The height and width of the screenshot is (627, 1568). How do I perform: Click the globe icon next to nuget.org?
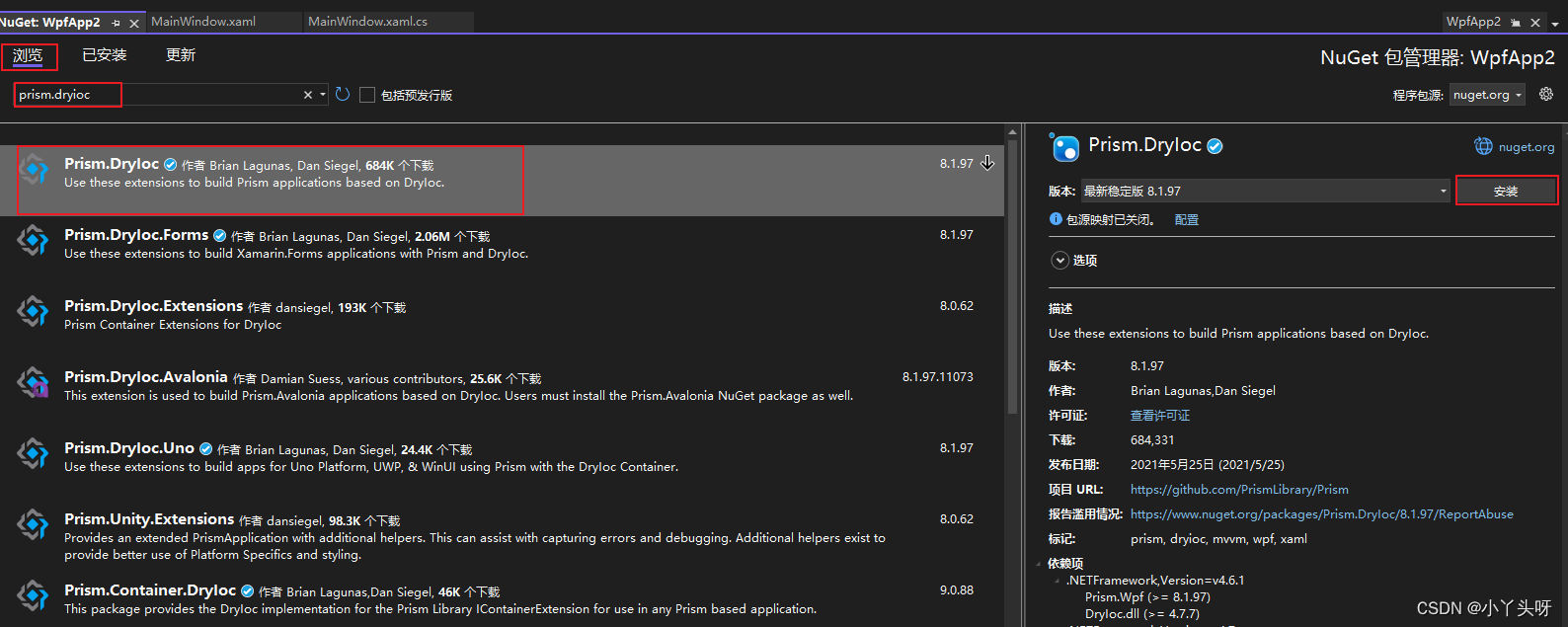1483,146
